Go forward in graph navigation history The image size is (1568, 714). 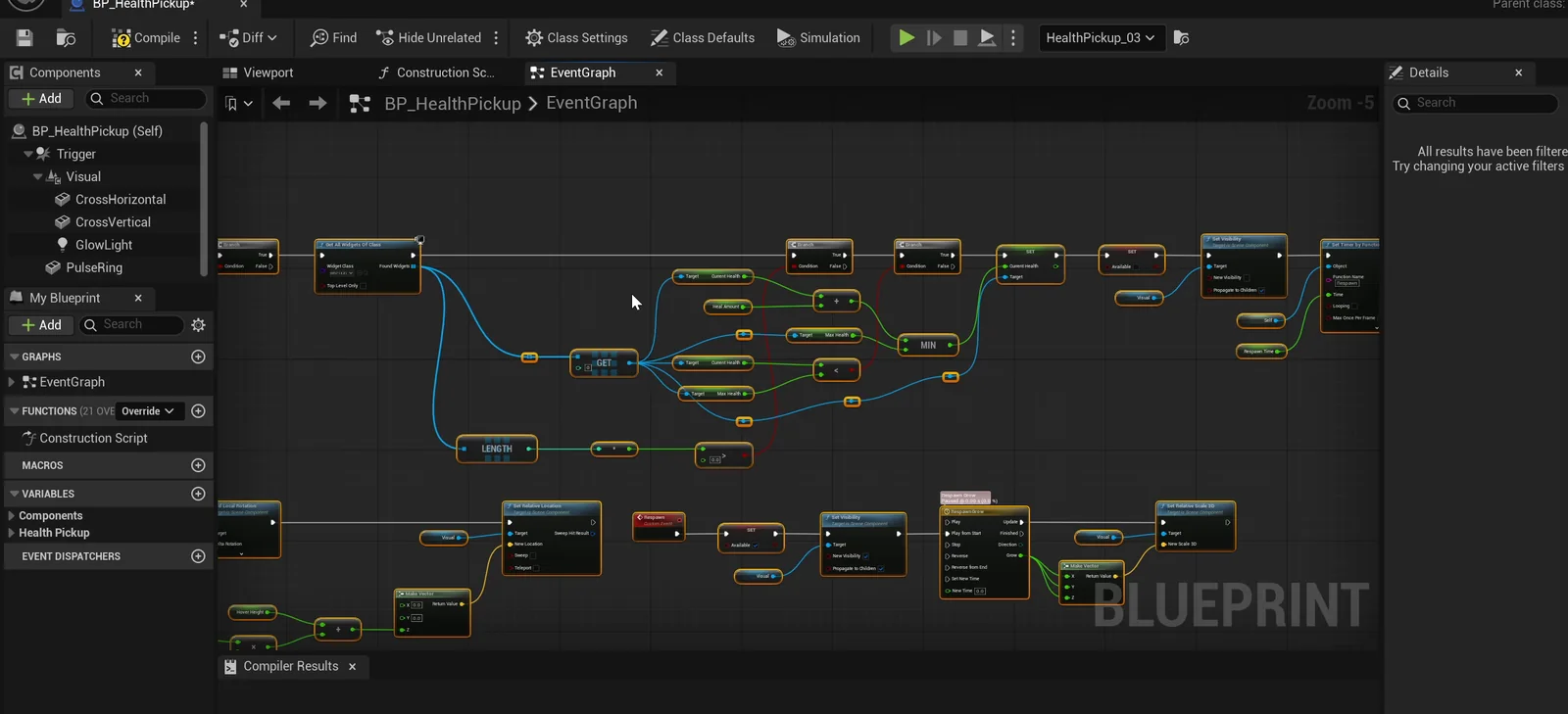click(x=318, y=103)
